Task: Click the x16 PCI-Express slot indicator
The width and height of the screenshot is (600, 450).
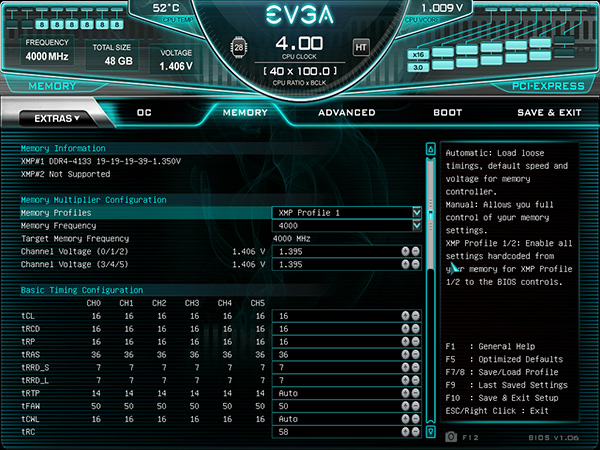Action: tap(418, 55)
